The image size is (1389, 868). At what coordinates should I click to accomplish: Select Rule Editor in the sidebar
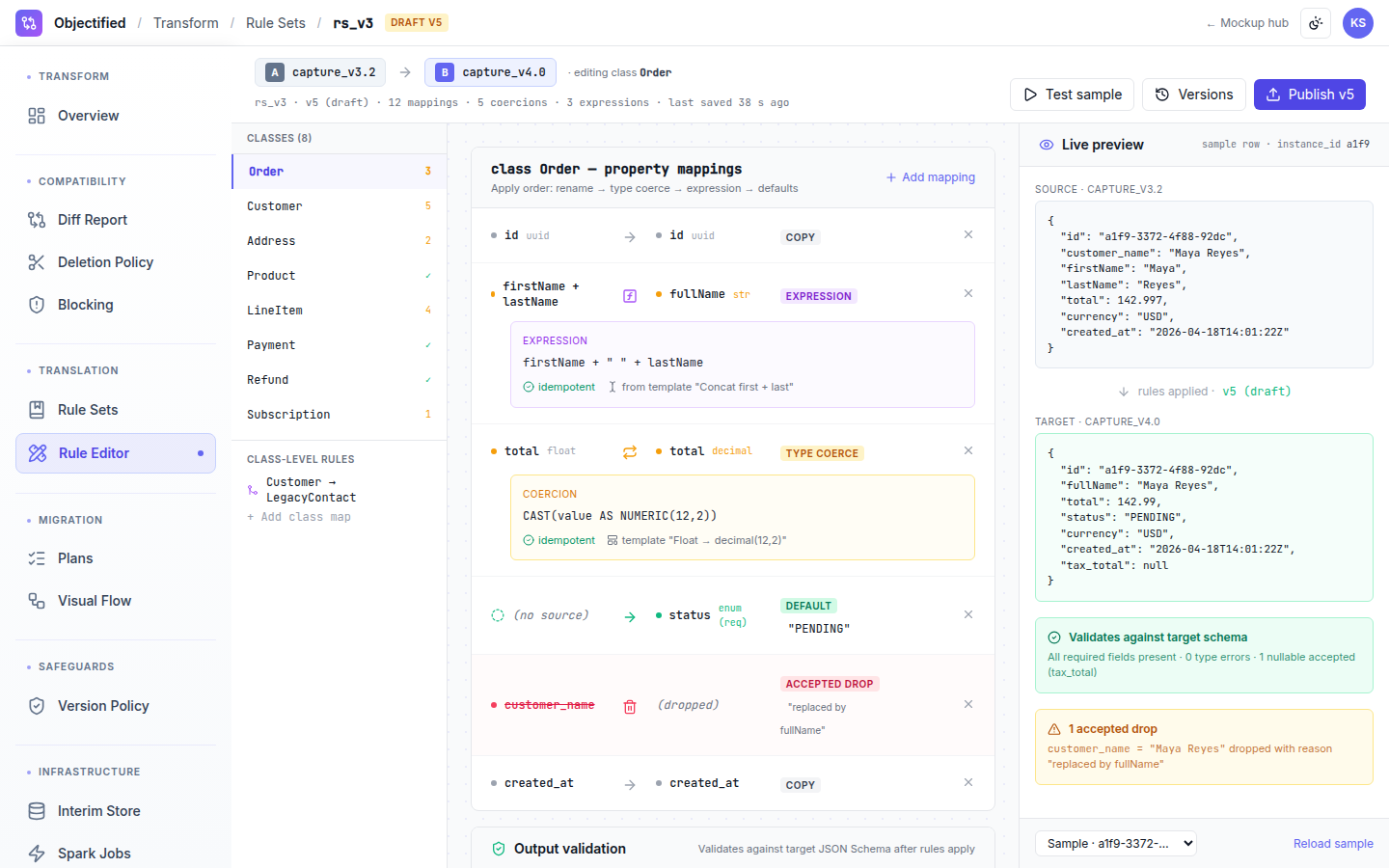tap(116, 453)
